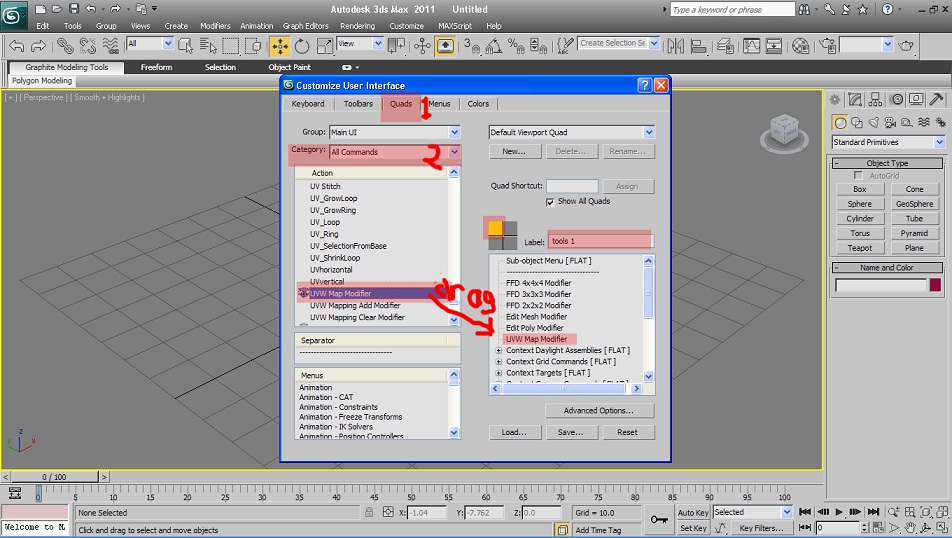Create a Teapot primitive button
Viewport: 952px width, 538px height.
pyautogui.click(x=859, y=248)
